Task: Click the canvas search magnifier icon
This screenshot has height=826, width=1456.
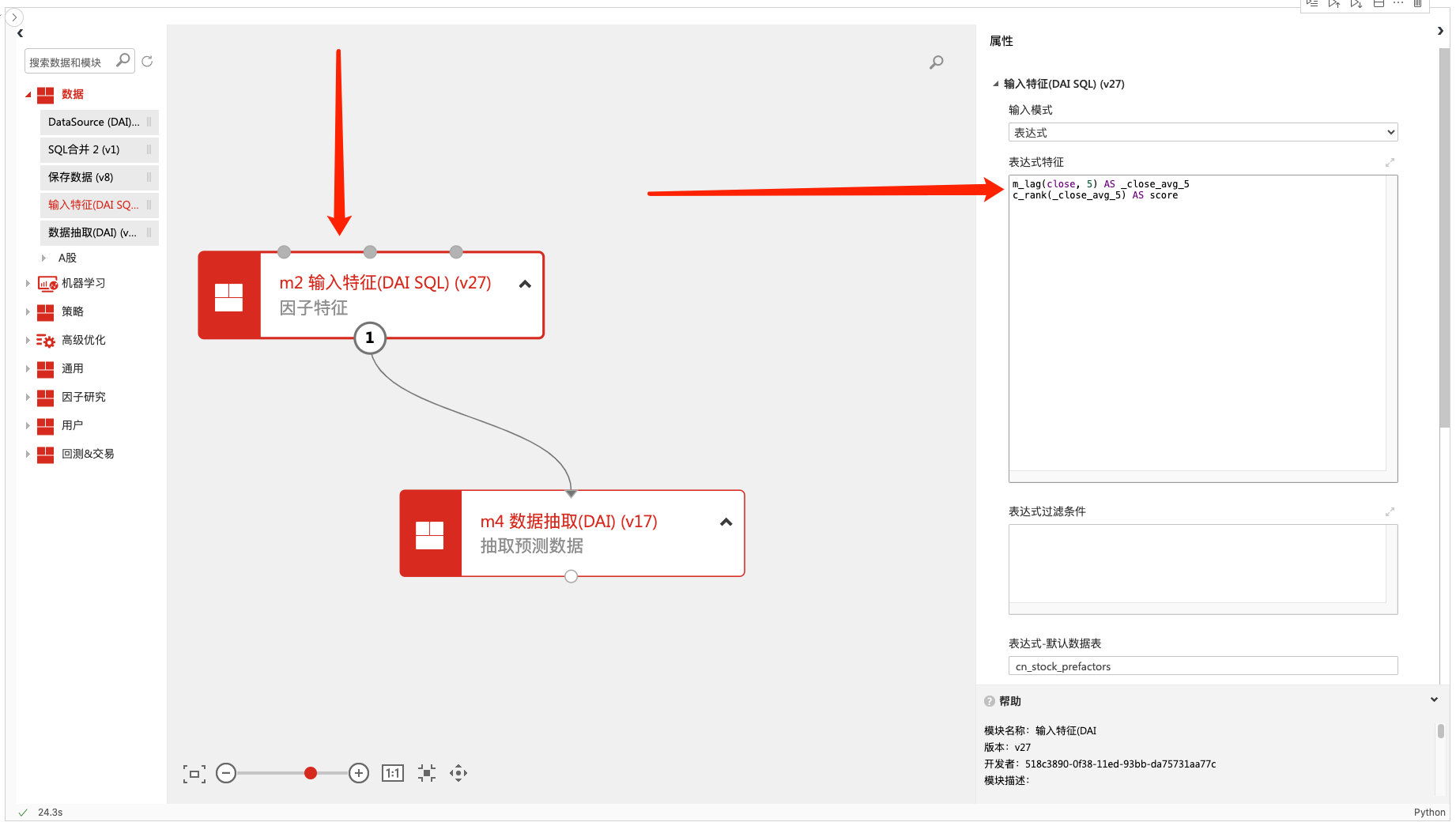Action: [x=936, y=62]
